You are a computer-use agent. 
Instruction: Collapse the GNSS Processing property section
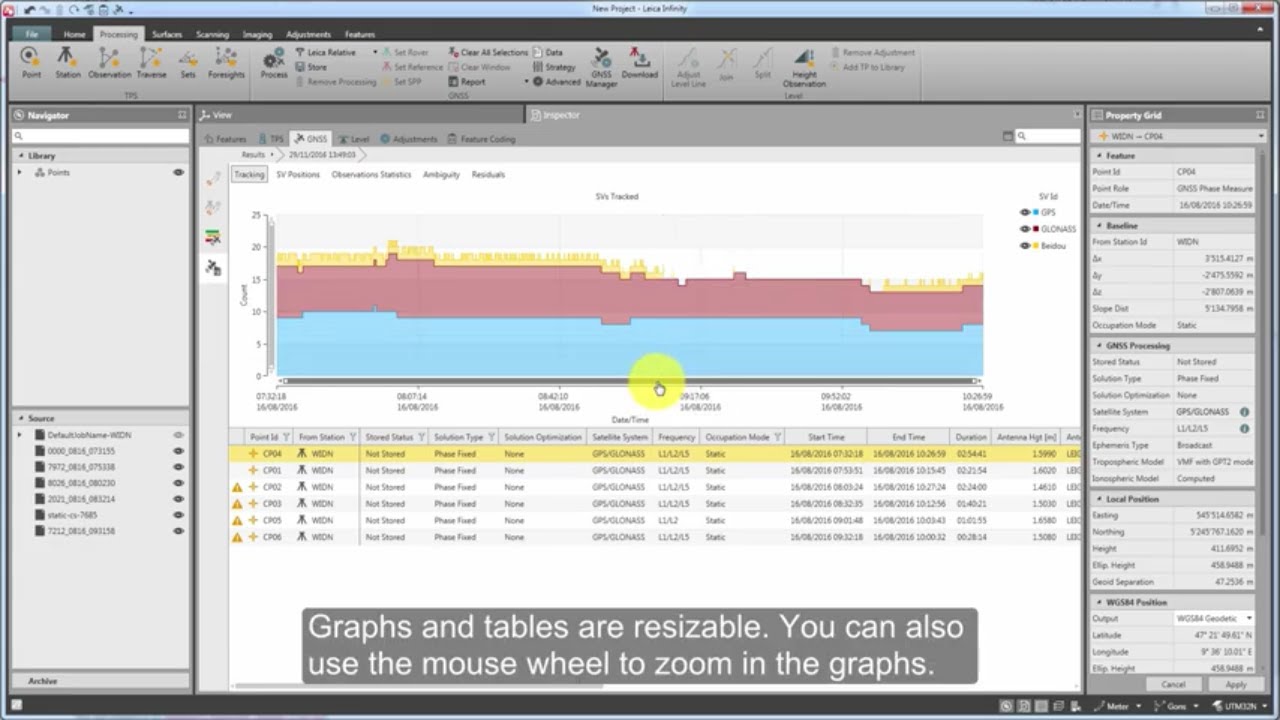click(1098, 346)
